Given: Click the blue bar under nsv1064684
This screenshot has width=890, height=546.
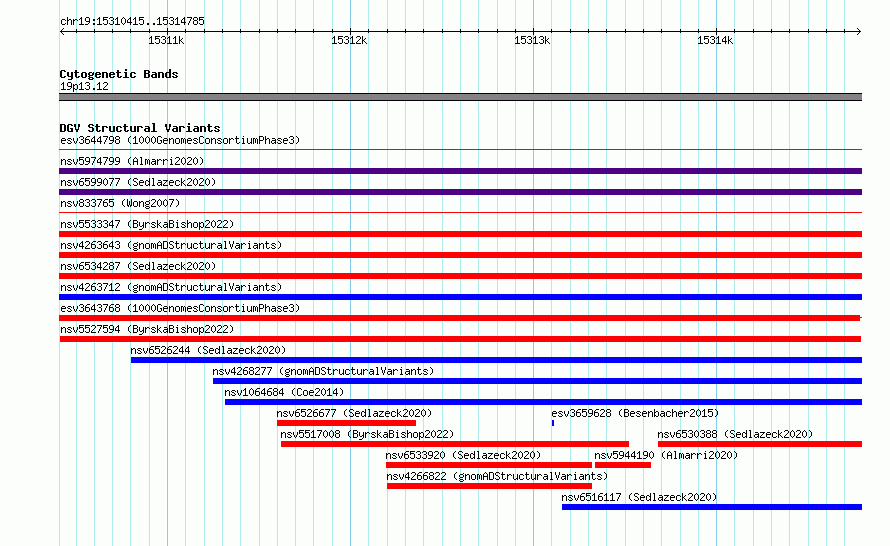Looking at the screenshot, I should [x=543, y=402].
